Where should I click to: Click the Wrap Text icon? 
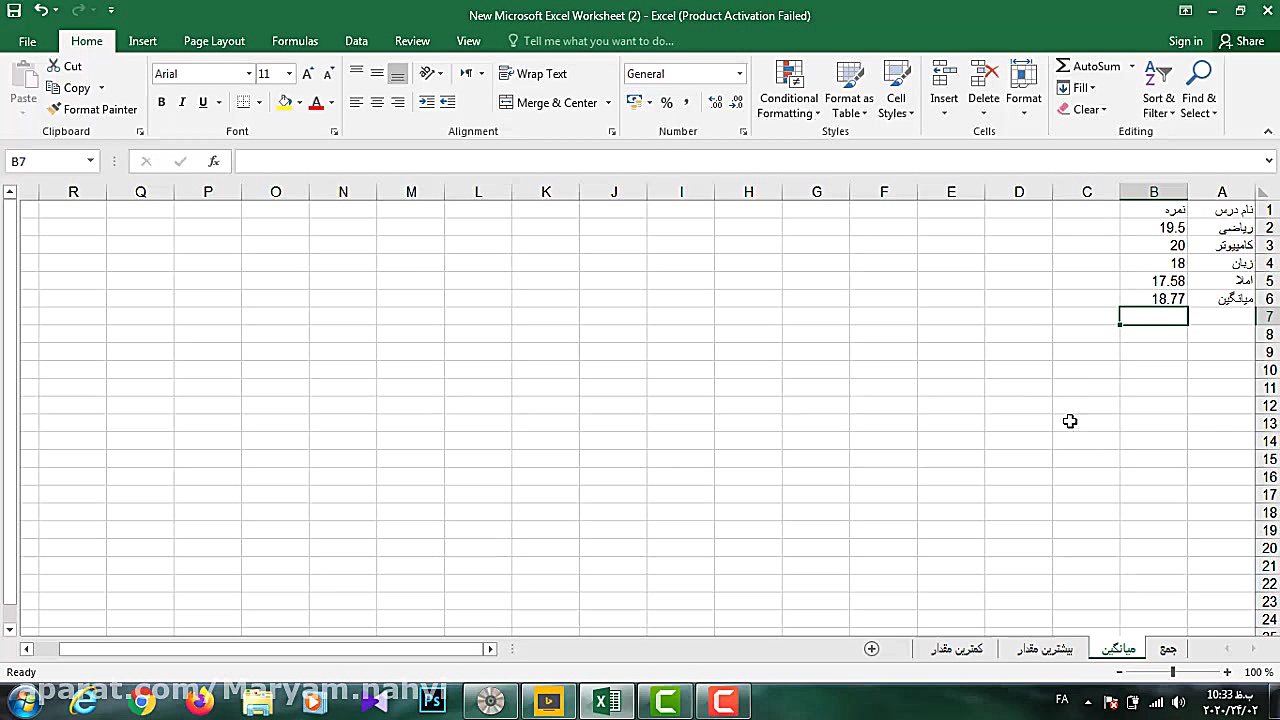tap(506, 73)
